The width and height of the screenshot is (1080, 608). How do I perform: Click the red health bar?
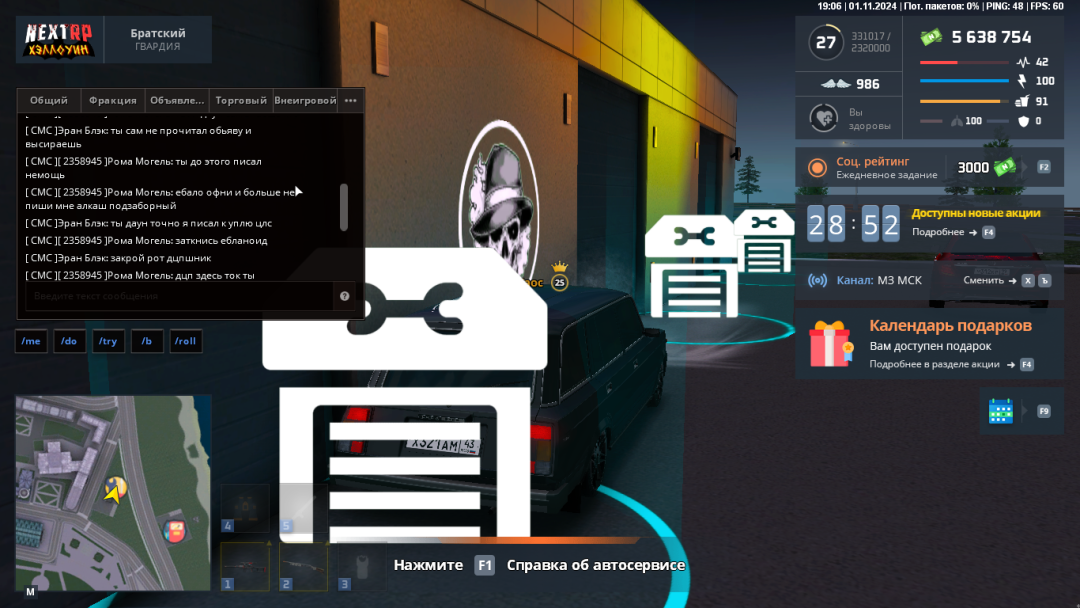(964, 62)
